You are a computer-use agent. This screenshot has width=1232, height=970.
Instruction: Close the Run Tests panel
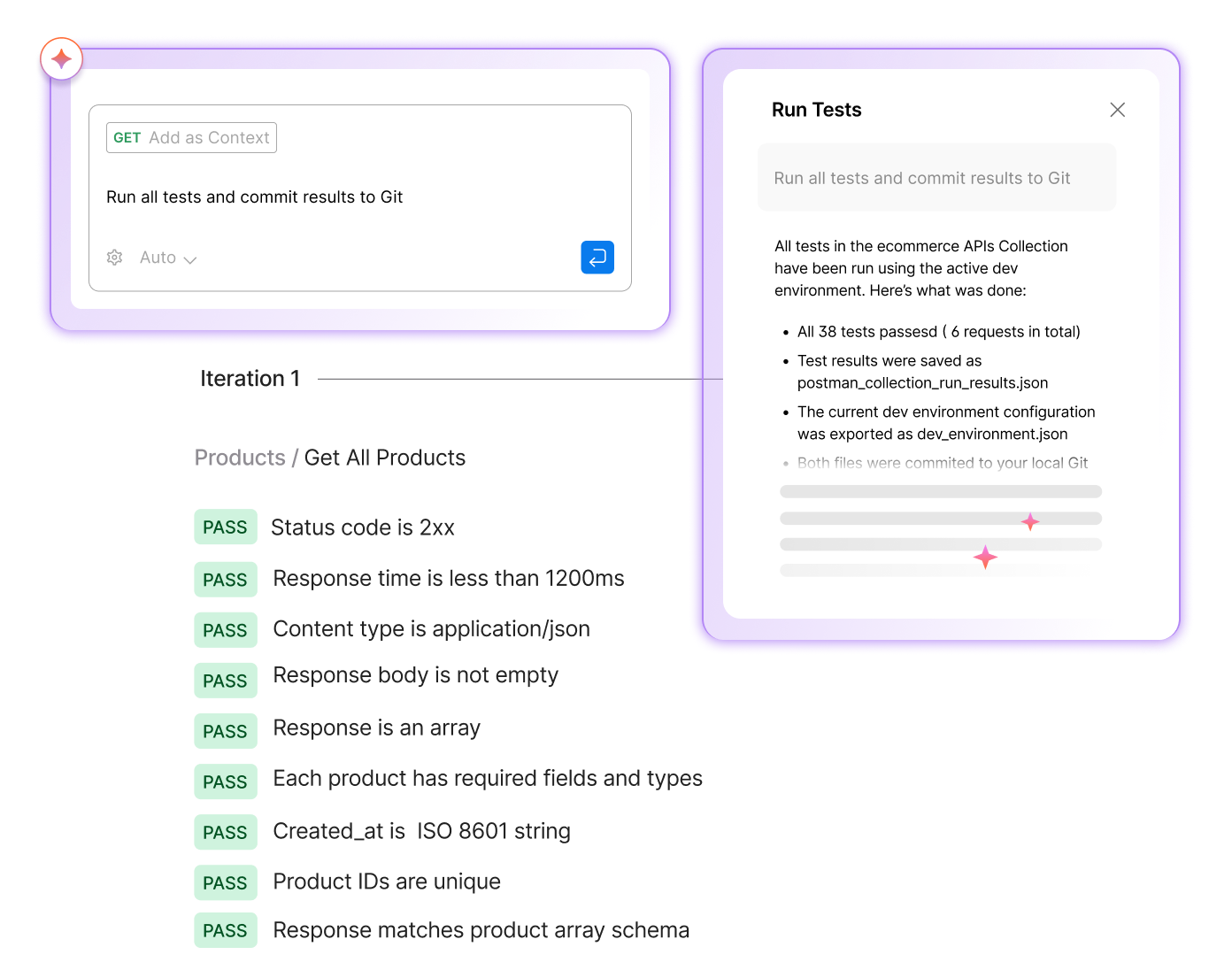tap(1117, 110)
